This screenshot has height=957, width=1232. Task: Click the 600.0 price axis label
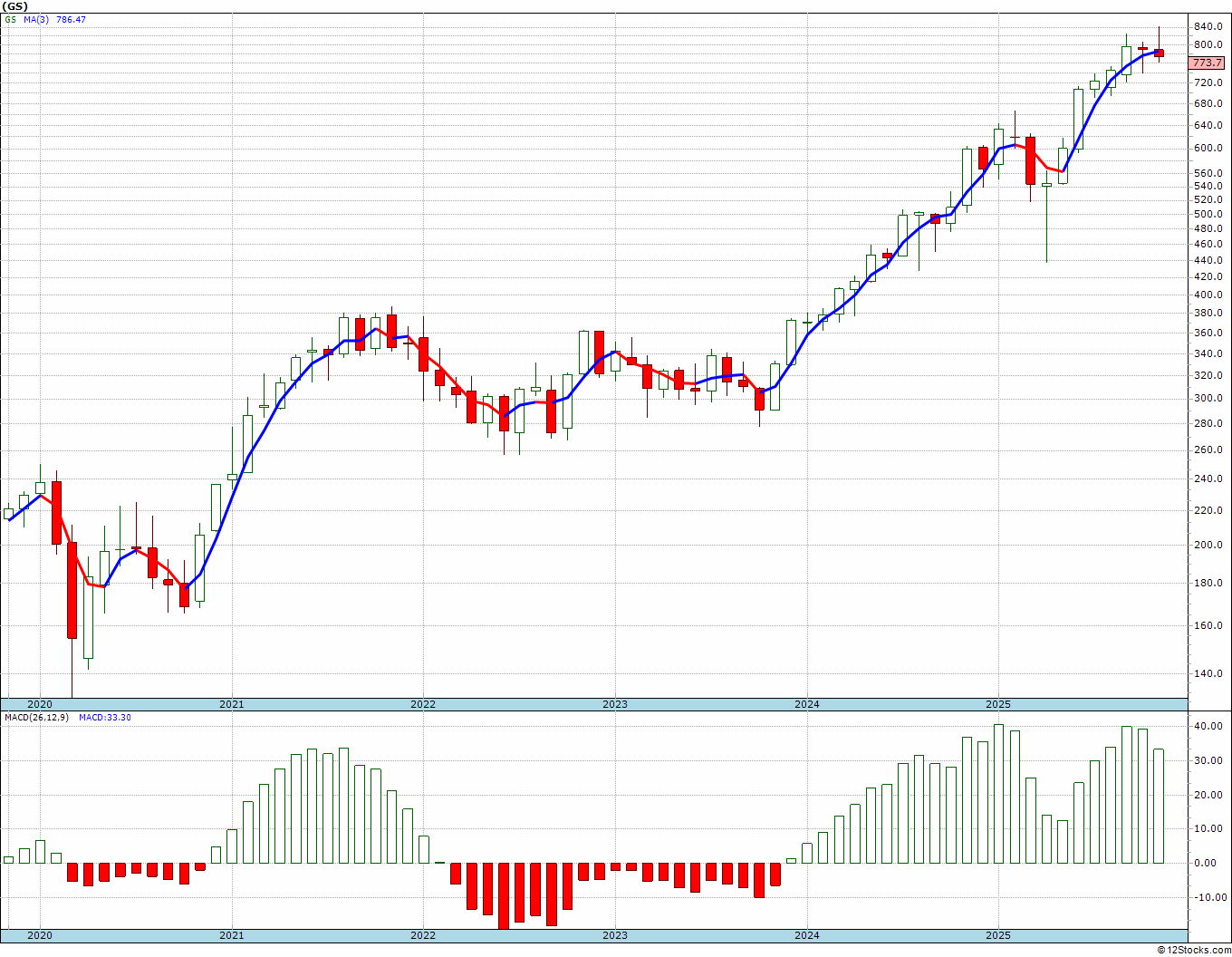click(1208, 148)
